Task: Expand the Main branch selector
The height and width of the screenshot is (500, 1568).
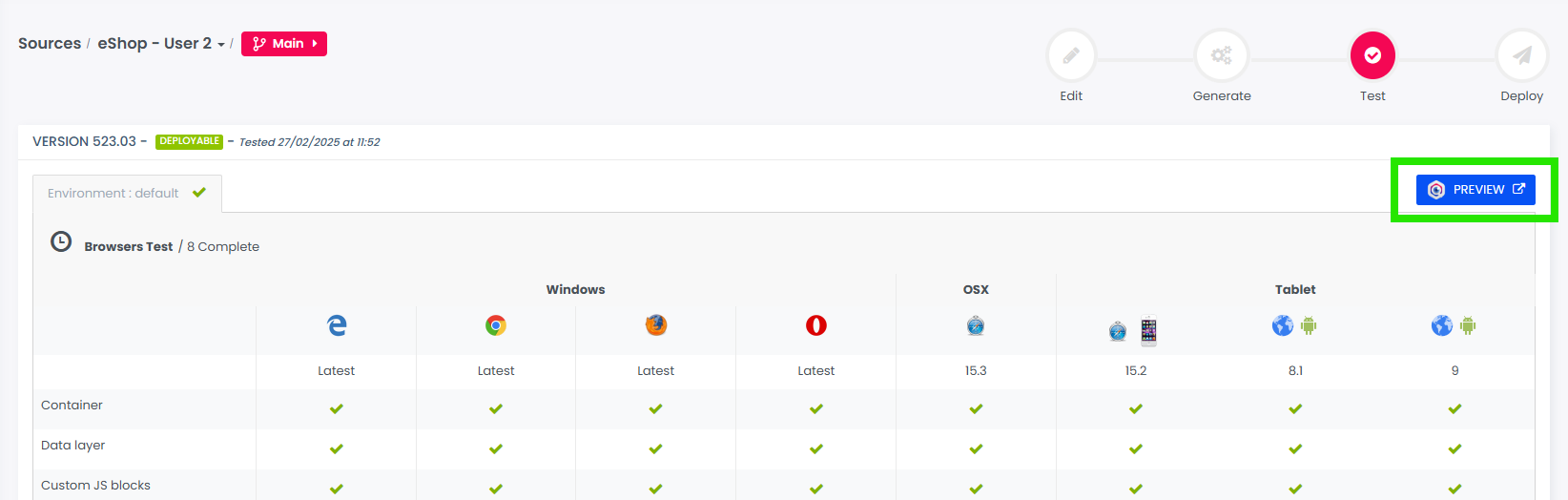Action: (x=284, y=44)
